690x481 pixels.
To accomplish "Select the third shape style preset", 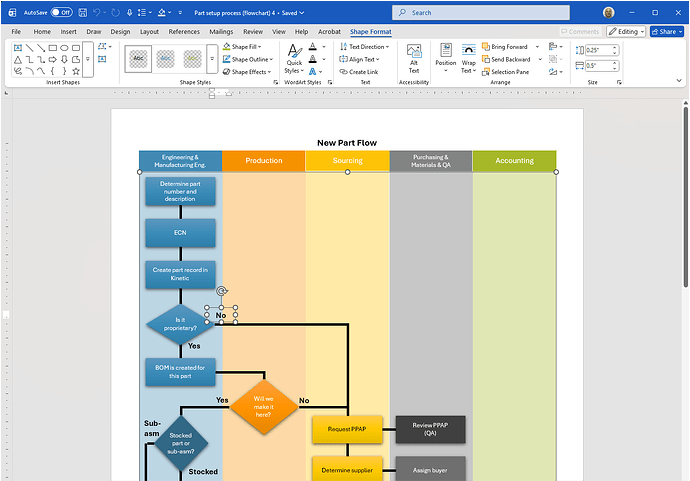I will (x=192, y=59).
